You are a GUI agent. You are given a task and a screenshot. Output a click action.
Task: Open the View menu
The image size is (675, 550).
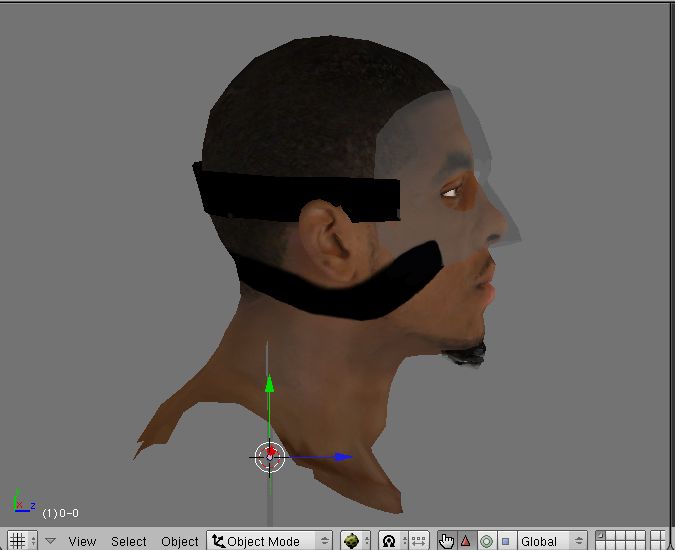pyautogui.click(x=82, y=541)
